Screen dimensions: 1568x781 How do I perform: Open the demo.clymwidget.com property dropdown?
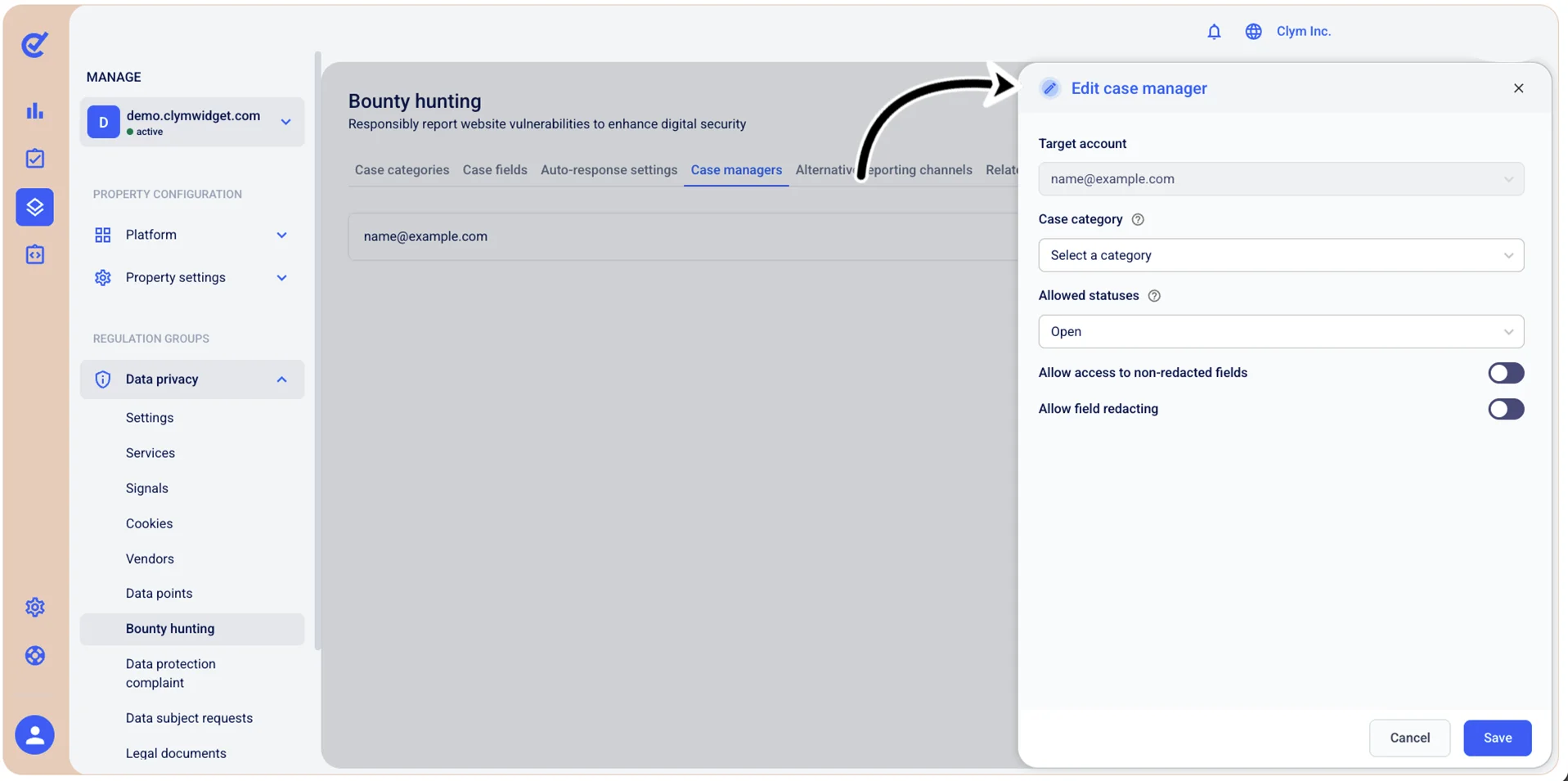point(192,123)
